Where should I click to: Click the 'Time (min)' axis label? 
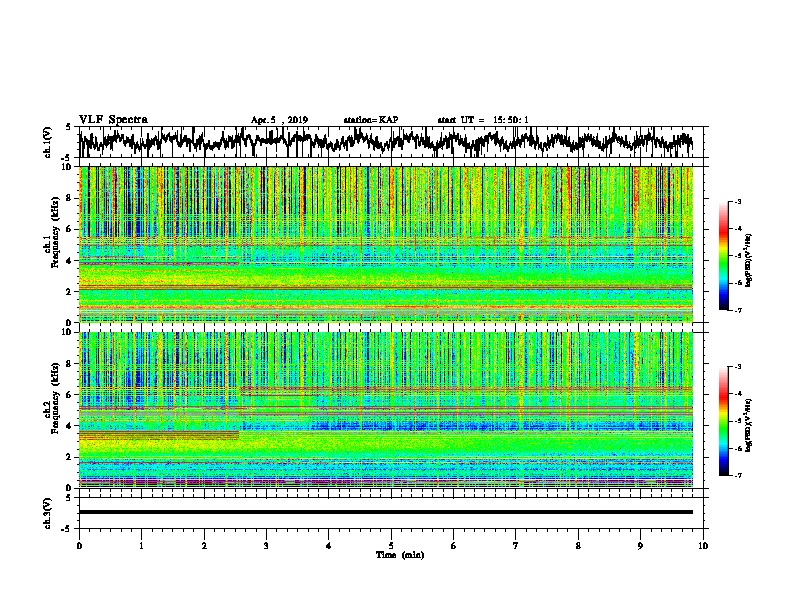pos(400,555)
